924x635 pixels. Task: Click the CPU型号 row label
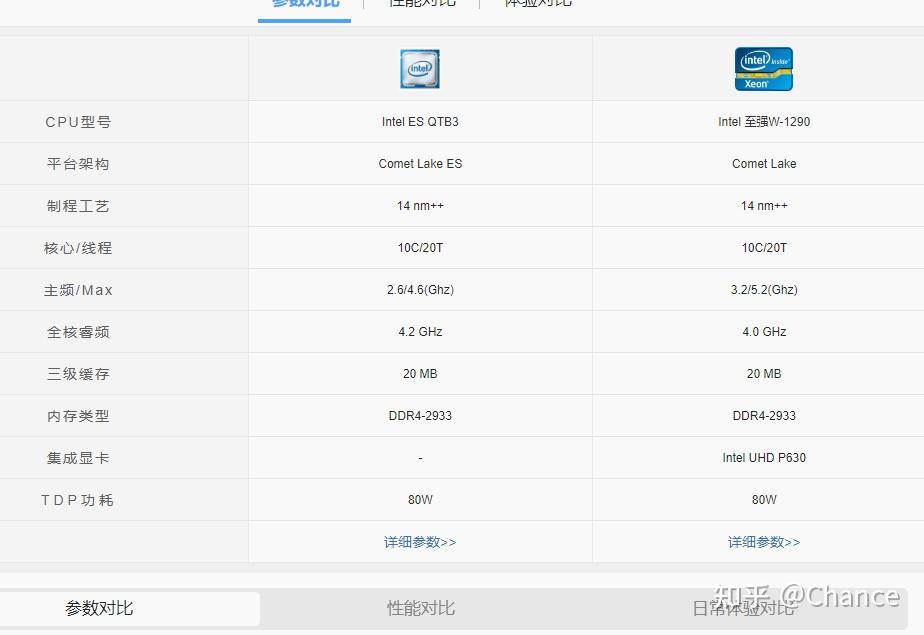pyautogui.click(x=78, y=122)
